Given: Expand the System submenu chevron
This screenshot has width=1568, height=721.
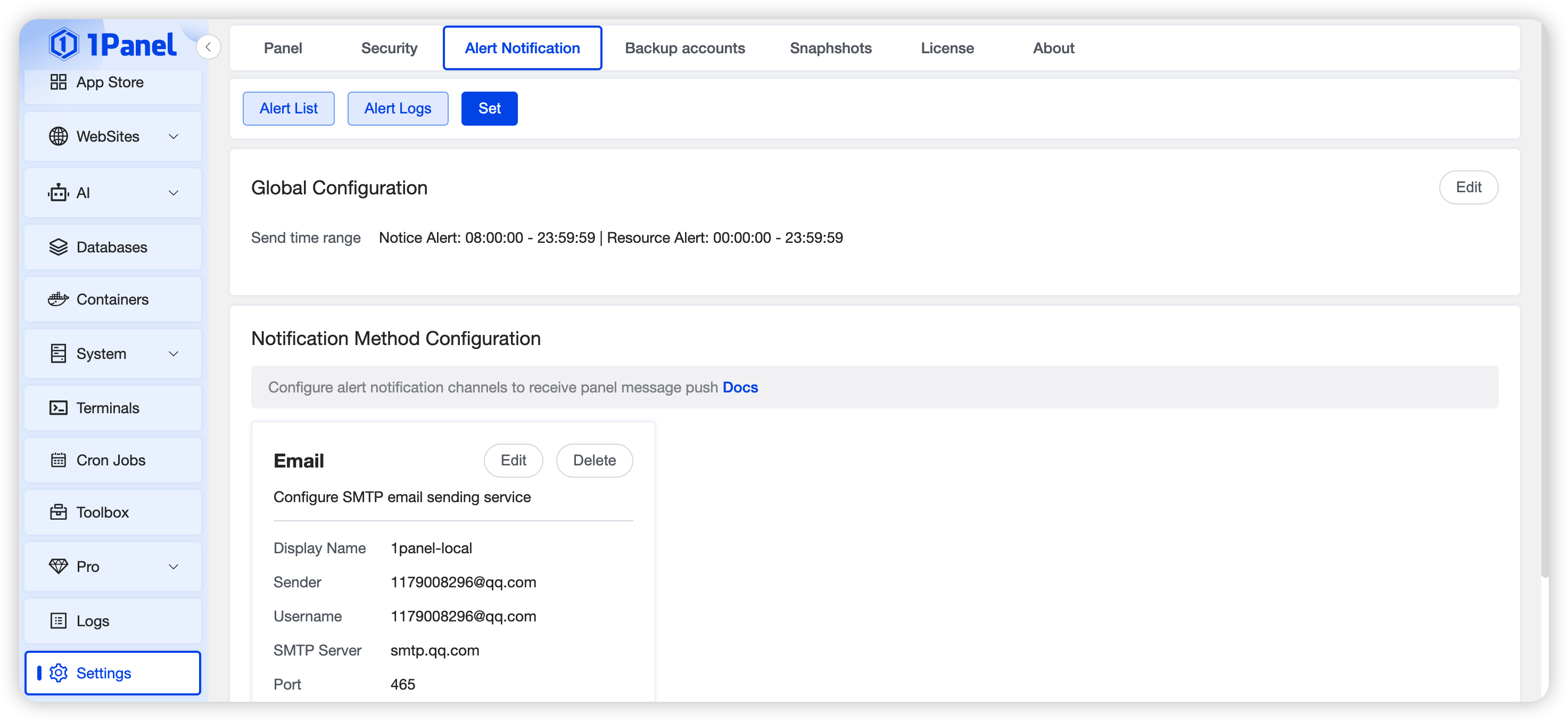Looking at the screenshot, I should point(174,354).
